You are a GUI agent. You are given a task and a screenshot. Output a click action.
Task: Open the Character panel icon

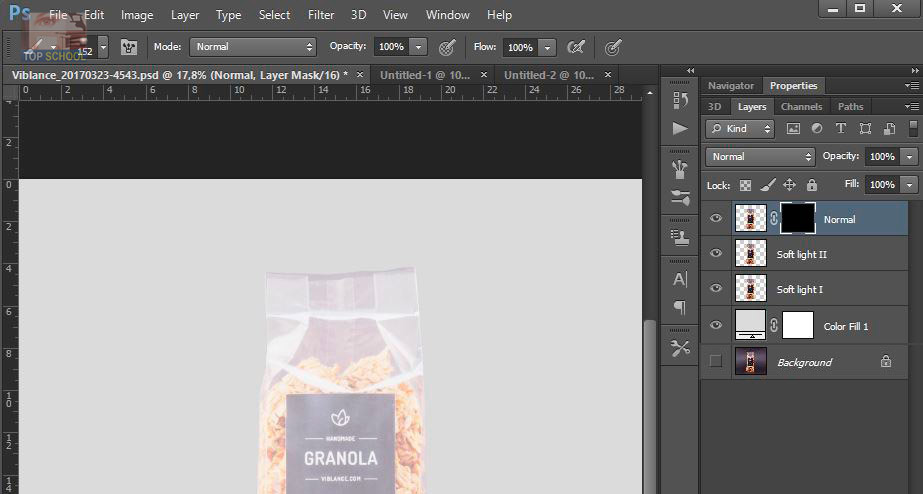[x=680, y=279]
